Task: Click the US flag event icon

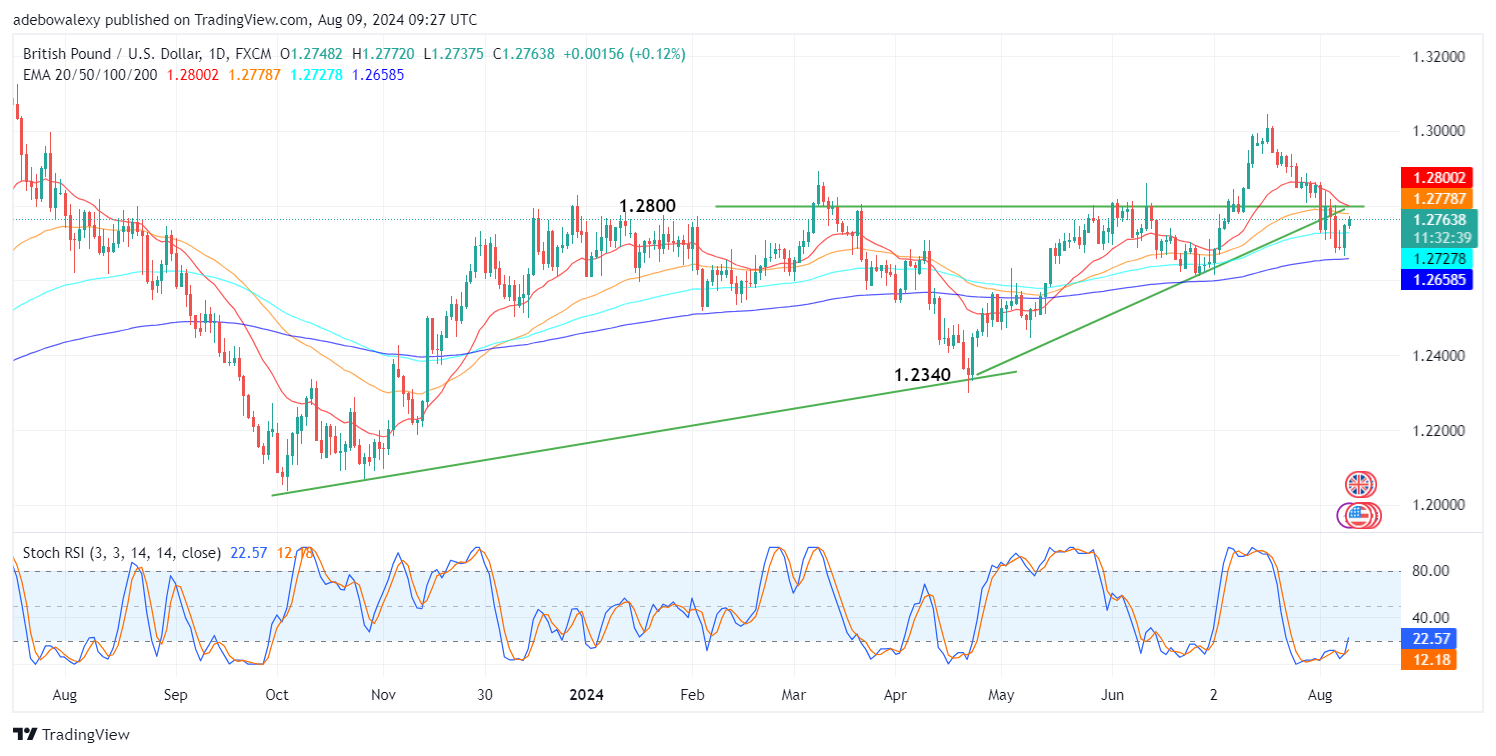Action: click(1357, 516)
